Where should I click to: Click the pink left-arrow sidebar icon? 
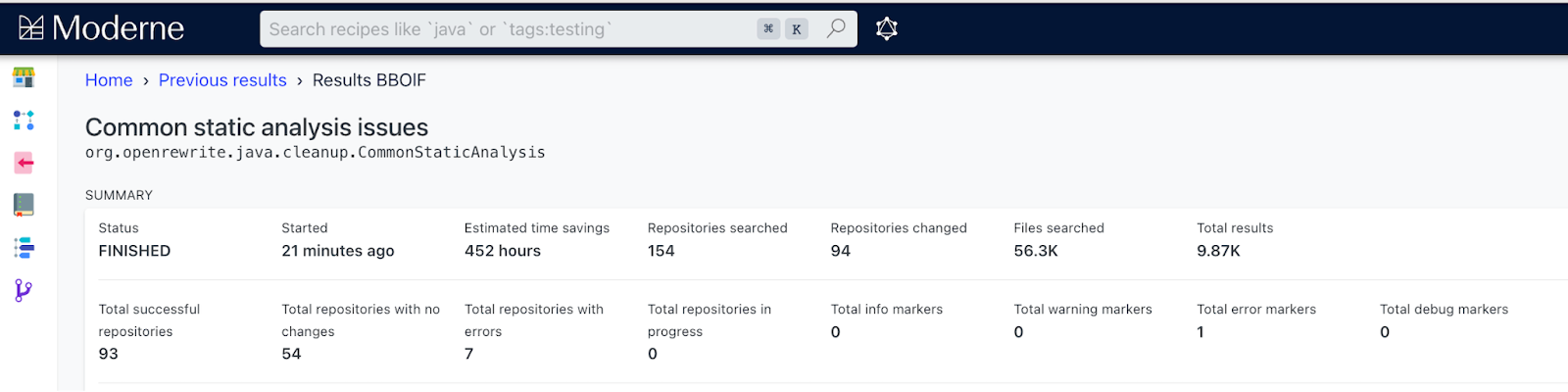pos(24,163)
